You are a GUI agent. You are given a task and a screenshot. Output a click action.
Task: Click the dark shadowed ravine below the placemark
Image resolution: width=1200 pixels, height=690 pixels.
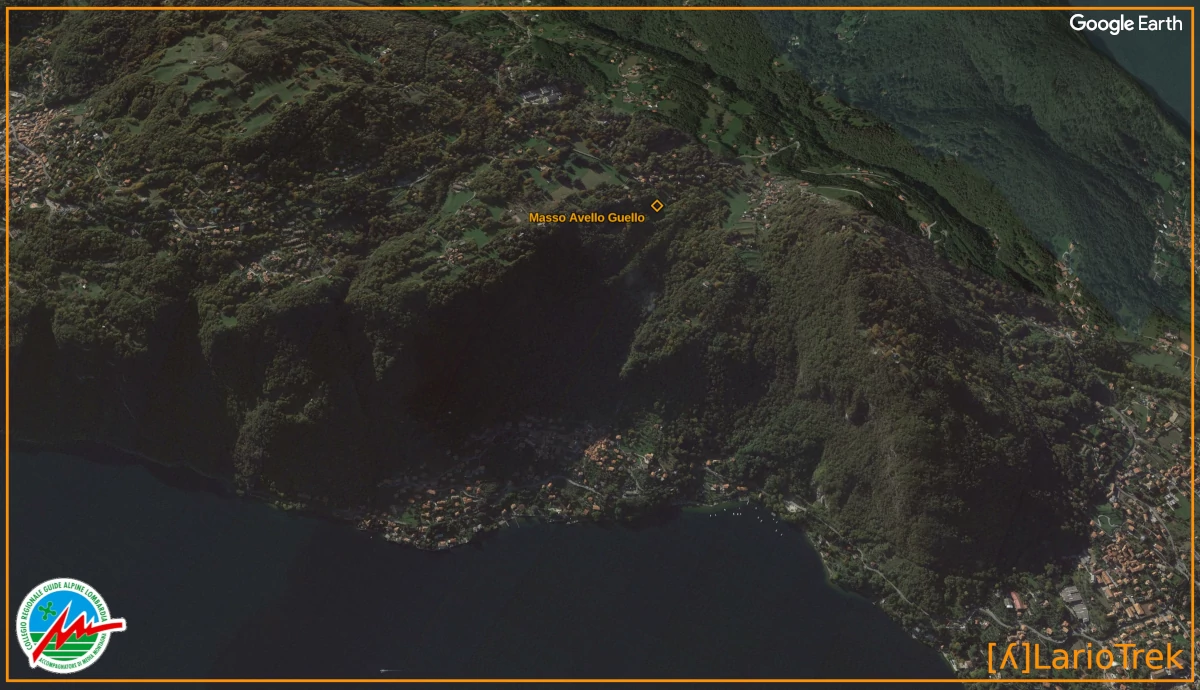pos(520,330)
